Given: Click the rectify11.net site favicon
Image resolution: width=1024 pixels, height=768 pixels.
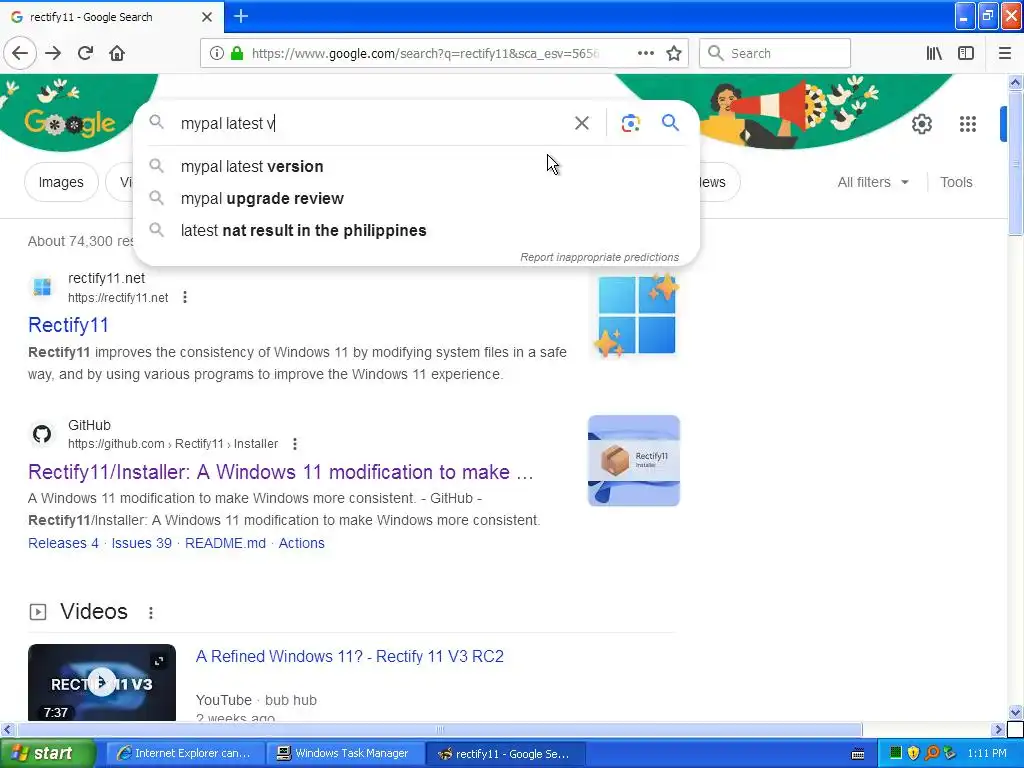Looking at the screenshot, I should (42, 287).
